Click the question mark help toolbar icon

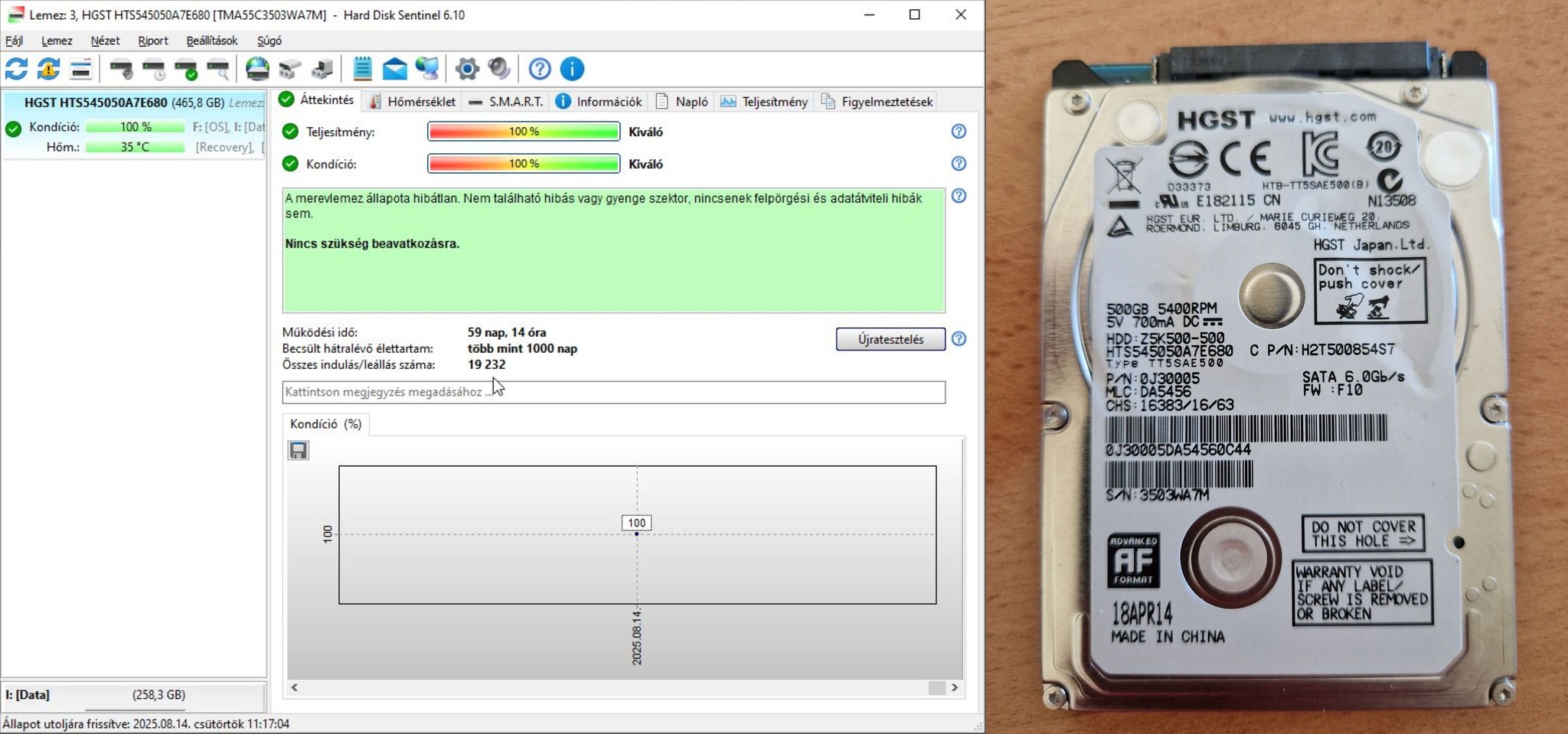tap(540, 69)
